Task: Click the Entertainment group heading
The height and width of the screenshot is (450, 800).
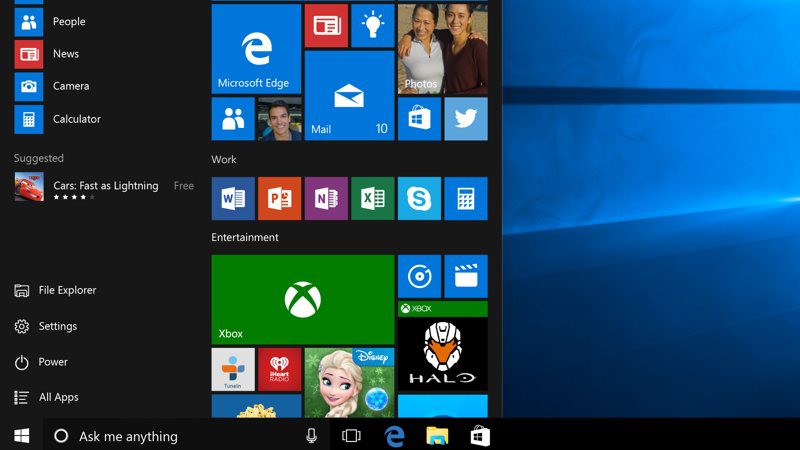Action: point(245,237)
